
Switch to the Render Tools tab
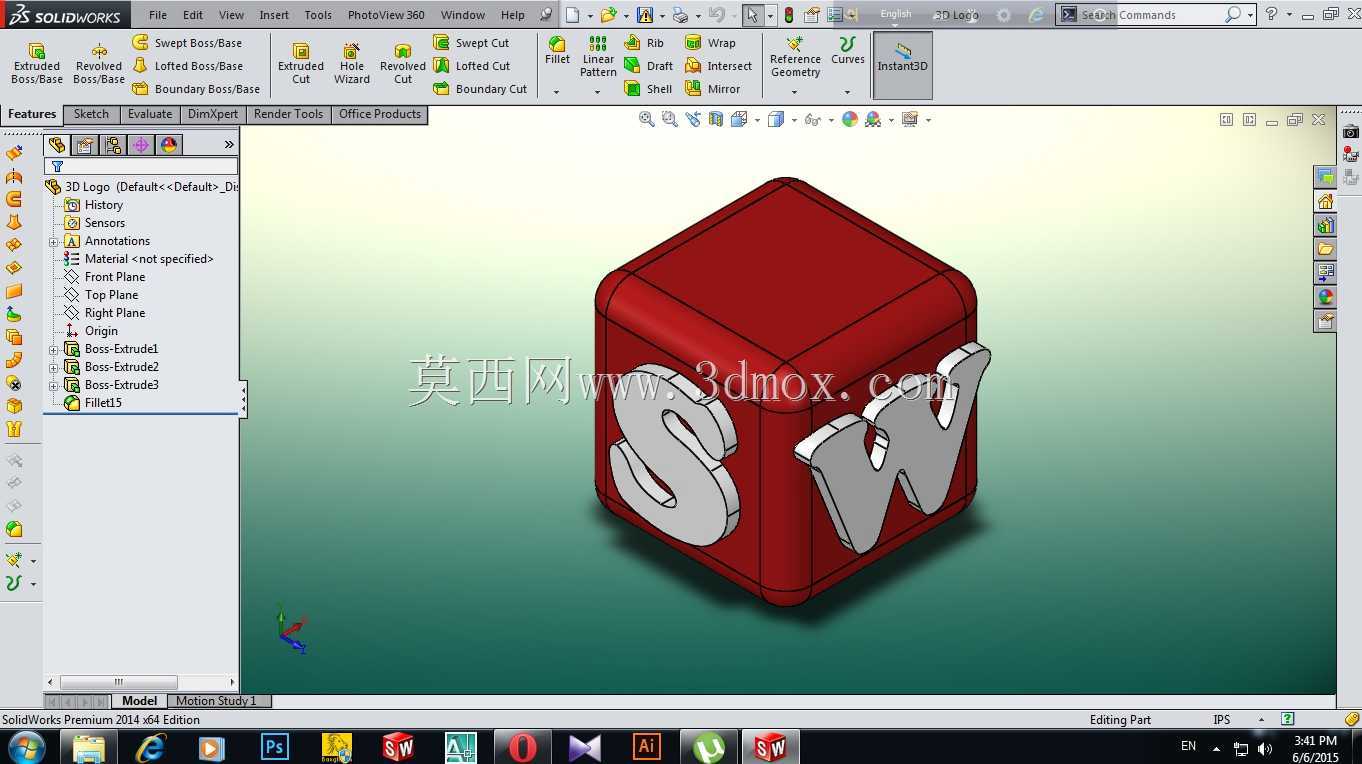(x=288, y=114)
